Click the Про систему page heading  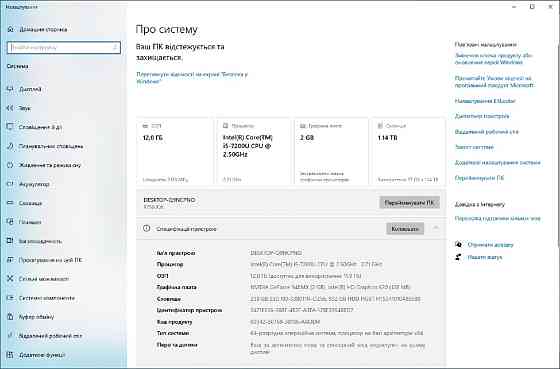point(166,29)
